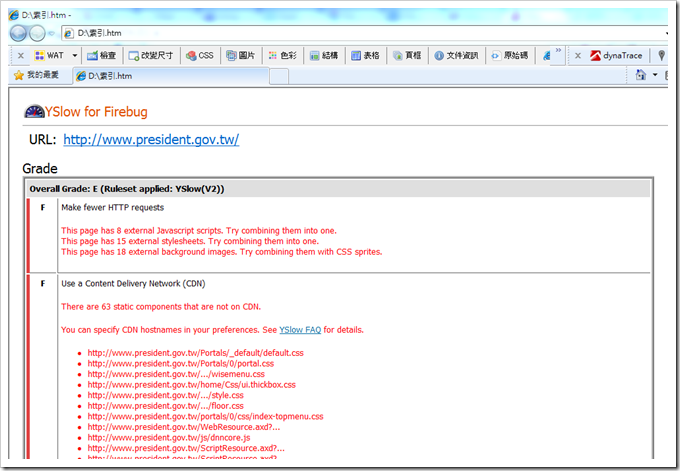Viewport: 680px width, 471px height.
Task: Open the 表格 (Tables) toolbar item
Action: point(365,56)
